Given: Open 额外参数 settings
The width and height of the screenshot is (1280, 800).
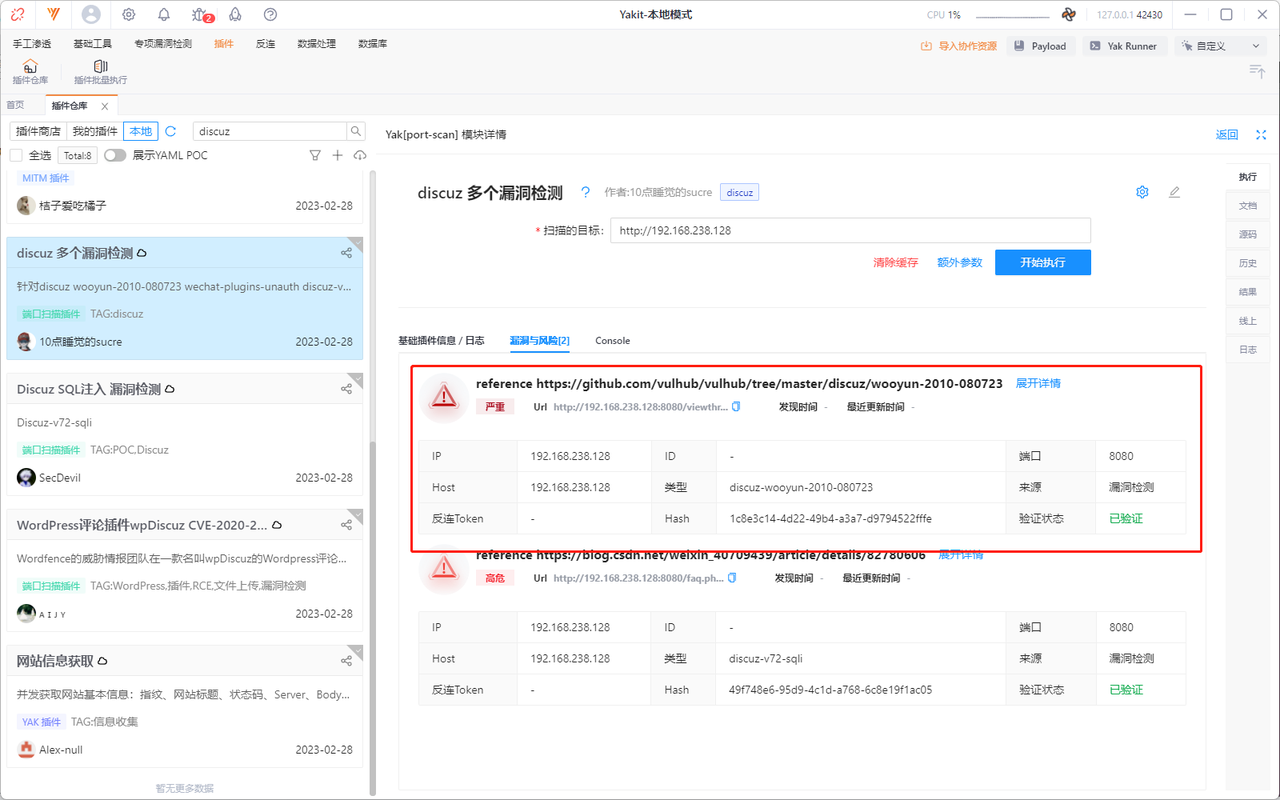Looking at the screenshot, I should (x=960, y=262).
